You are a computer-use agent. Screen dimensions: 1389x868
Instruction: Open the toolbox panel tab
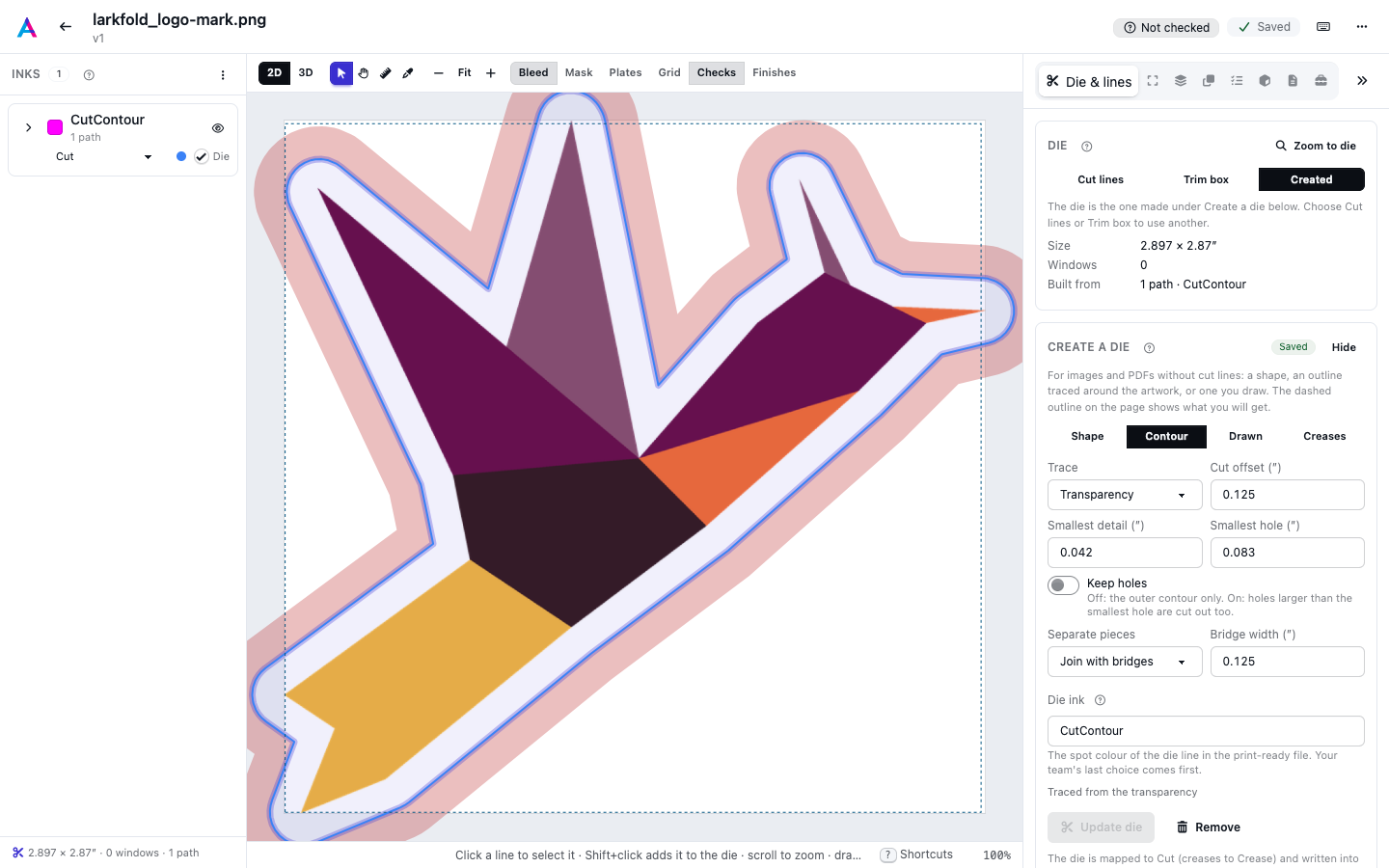pyautogui.click(x=1321, y=81)
